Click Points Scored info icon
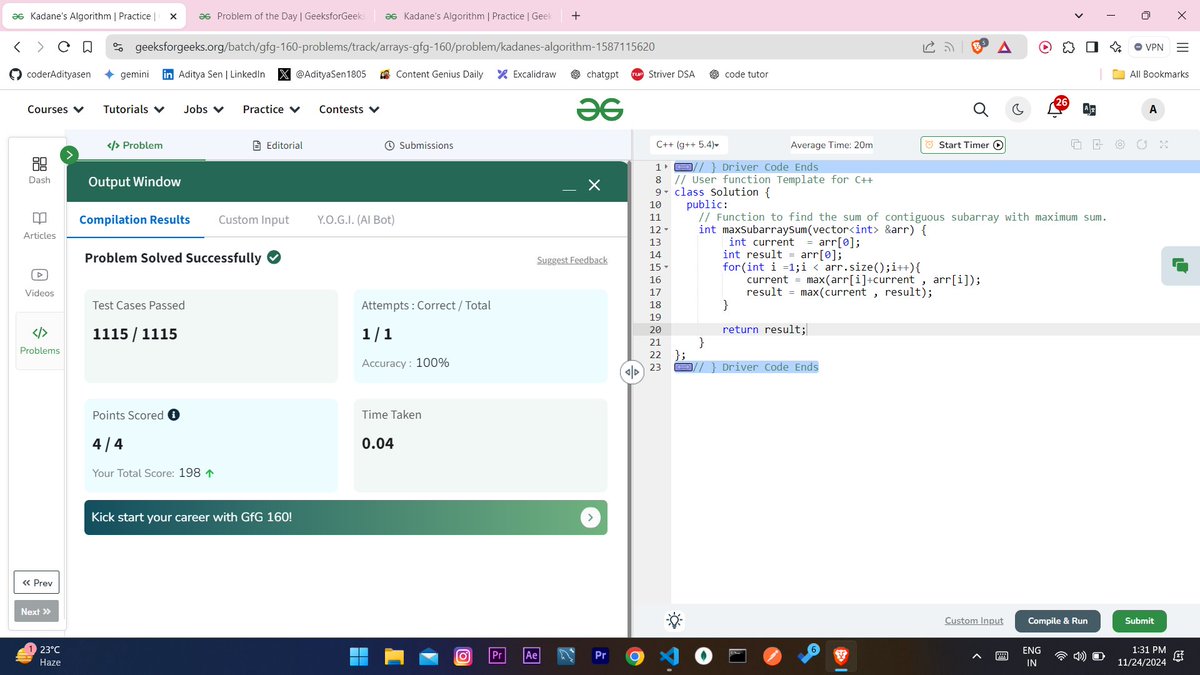The height and width of the screenshot is (675, 1200). 174,415
